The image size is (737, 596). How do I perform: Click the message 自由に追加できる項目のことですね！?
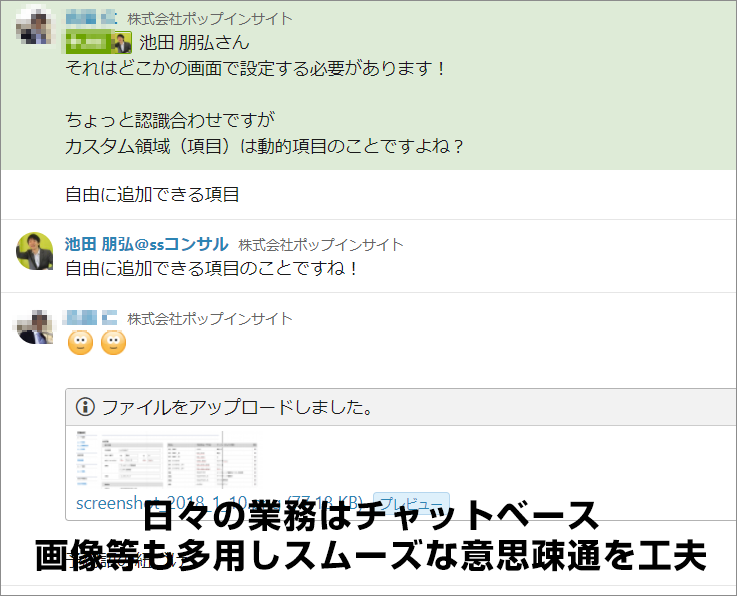pyautogui.click(x=212, y=268)
